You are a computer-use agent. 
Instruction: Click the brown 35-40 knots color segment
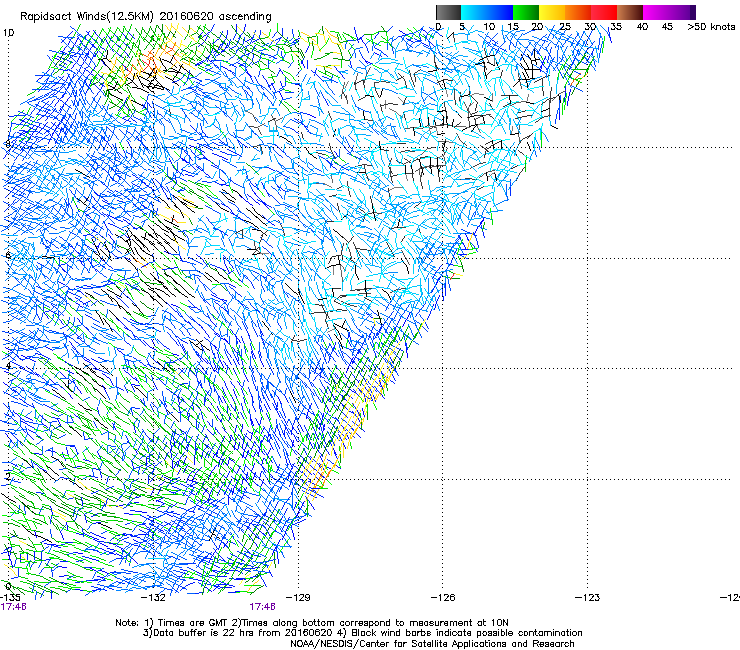[630, 12]
